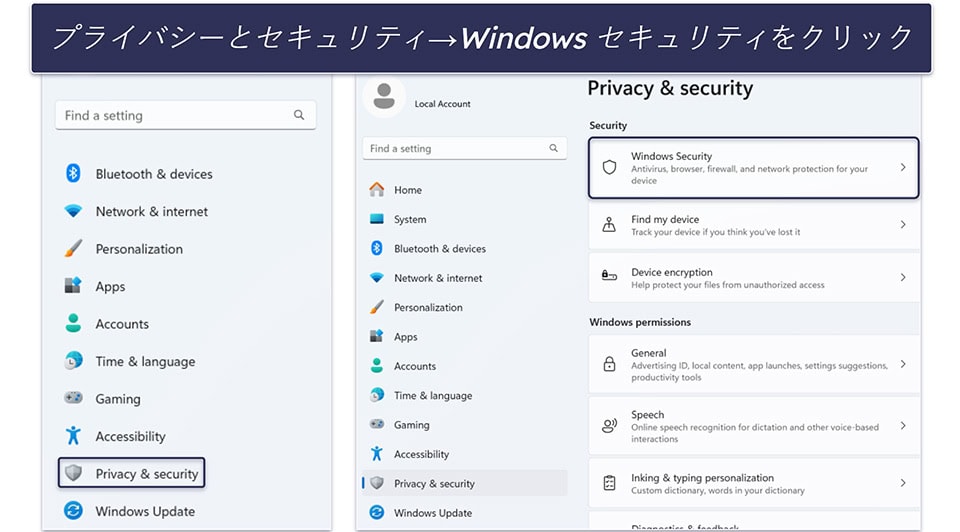Click wifi icon in the Settings window sidebar

tap(377, 277)
